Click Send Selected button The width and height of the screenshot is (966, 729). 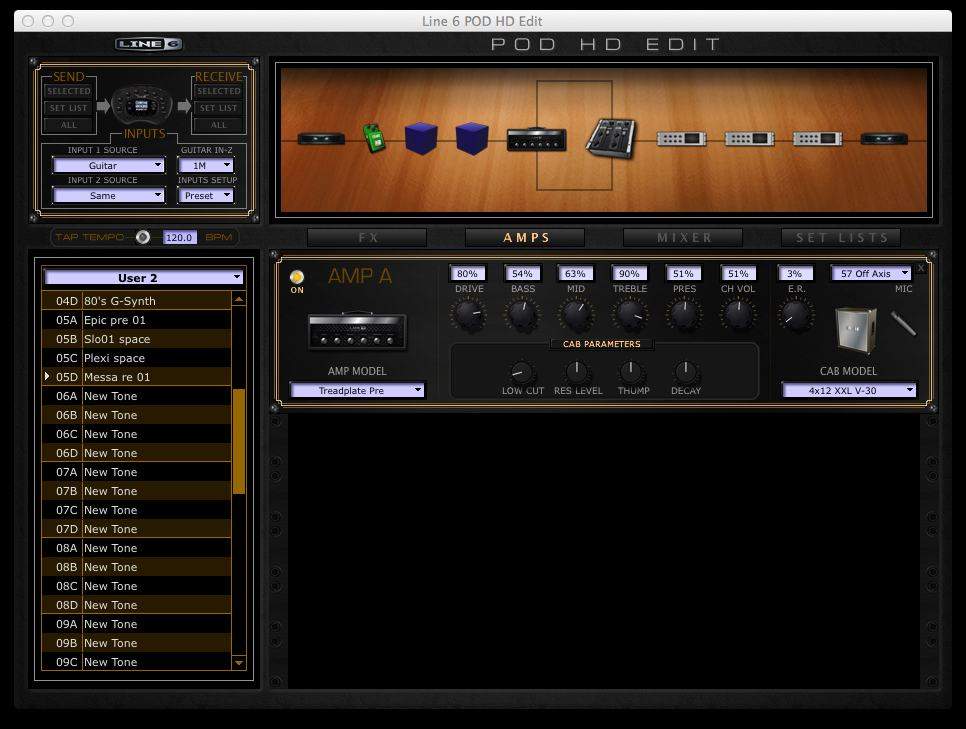tap(68, 91)
